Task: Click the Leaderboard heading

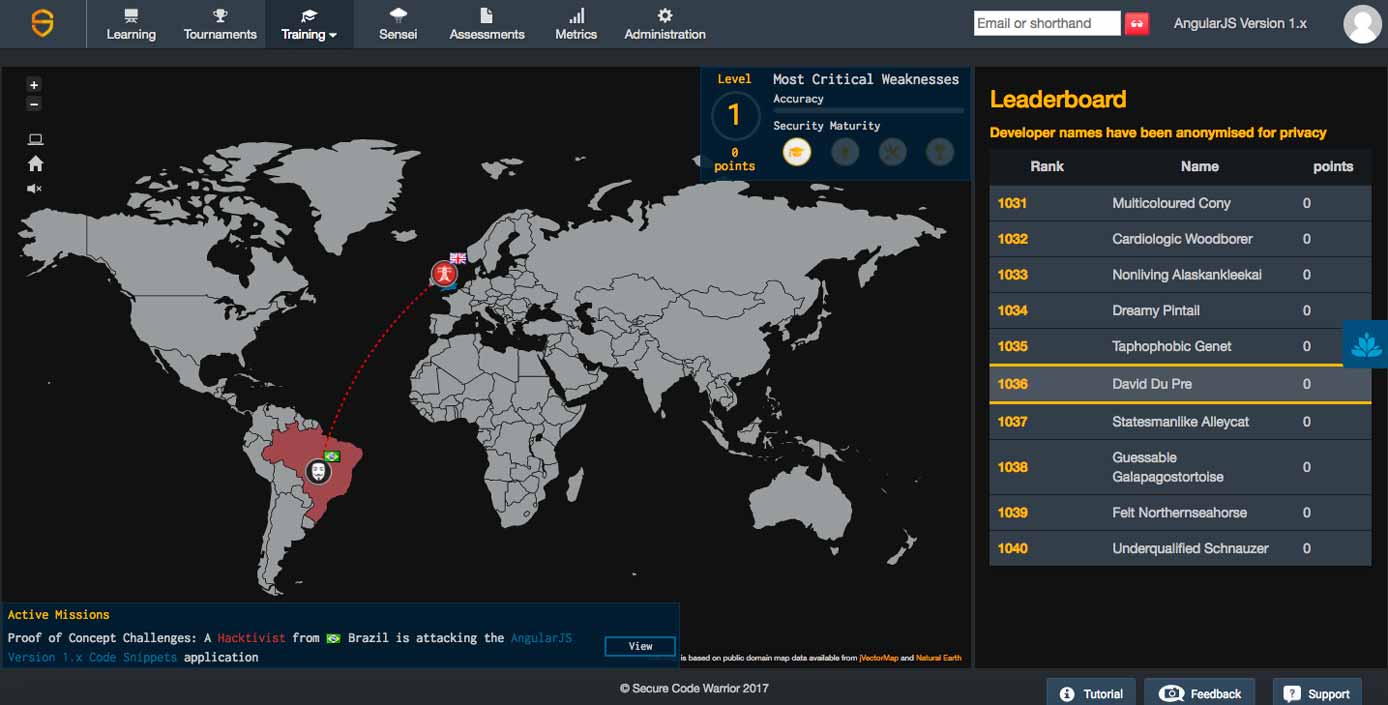Action: pyautogui.click(x=1058, y=99)
